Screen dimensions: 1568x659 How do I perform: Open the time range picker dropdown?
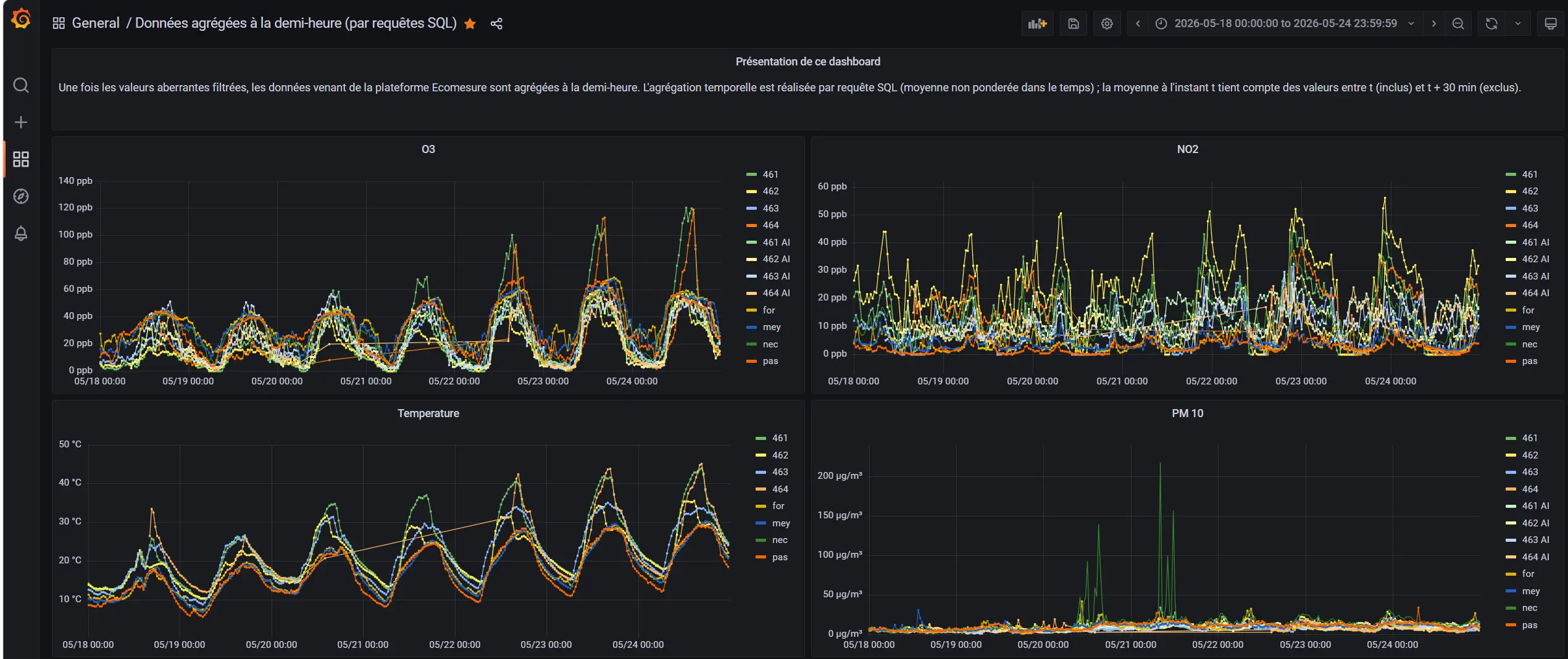[x=1285, y=23]
